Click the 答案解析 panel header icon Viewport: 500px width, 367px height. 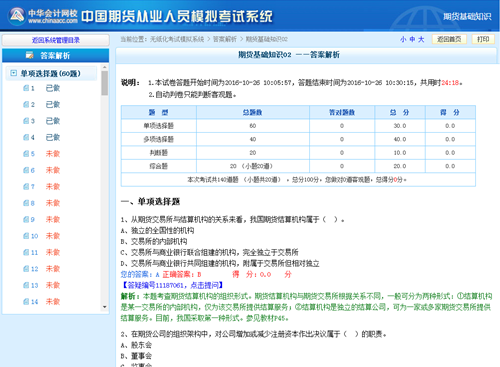tap(30, 55)
